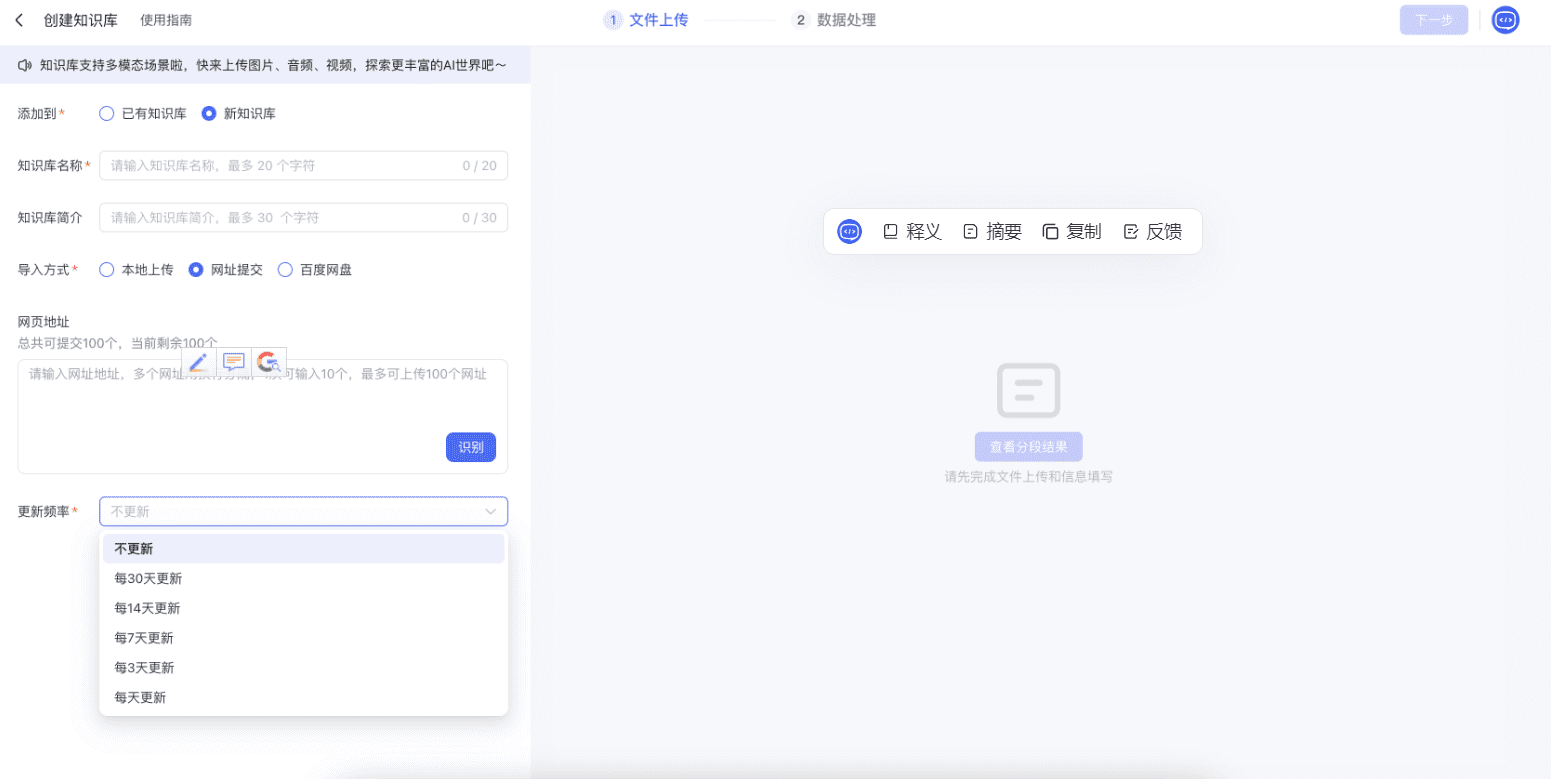This screenshot has width=1551, height=779.
Task: Click the 下一步 next button
Action: coord(1433,20)
